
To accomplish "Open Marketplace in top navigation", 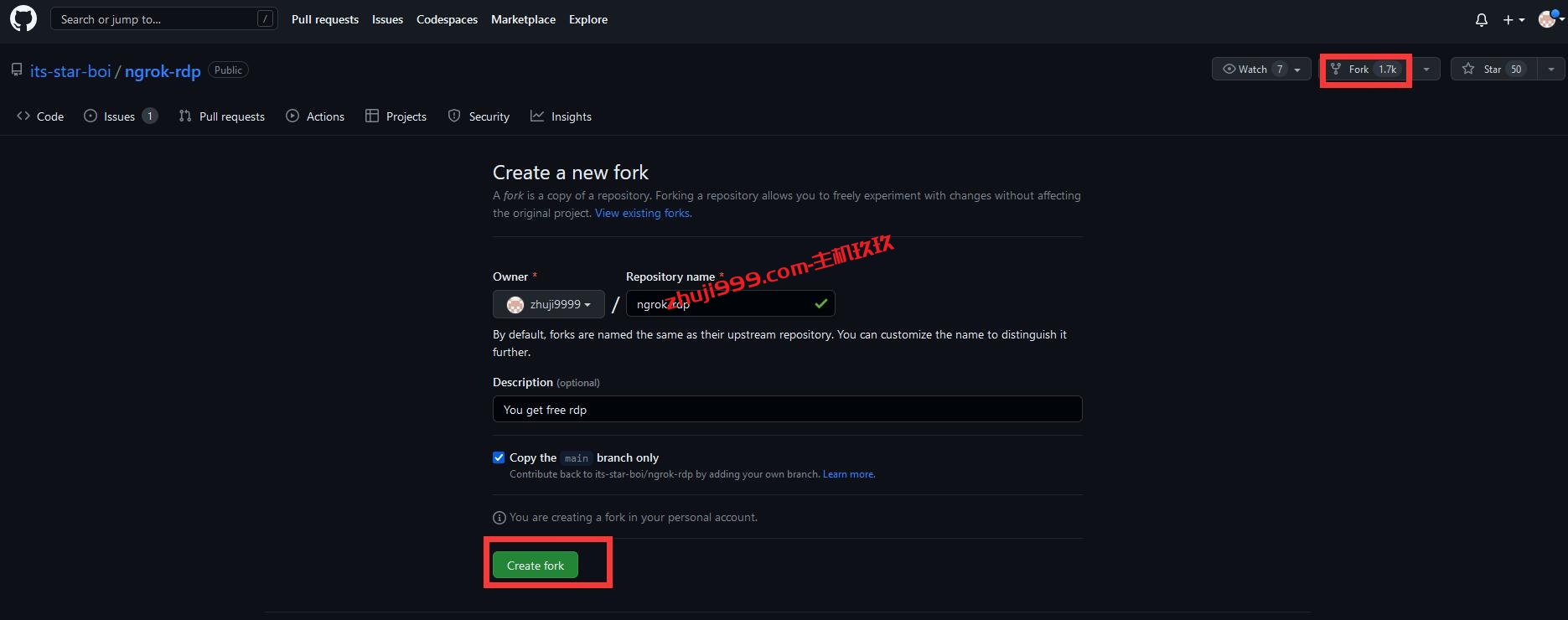I will click(523, 19).
